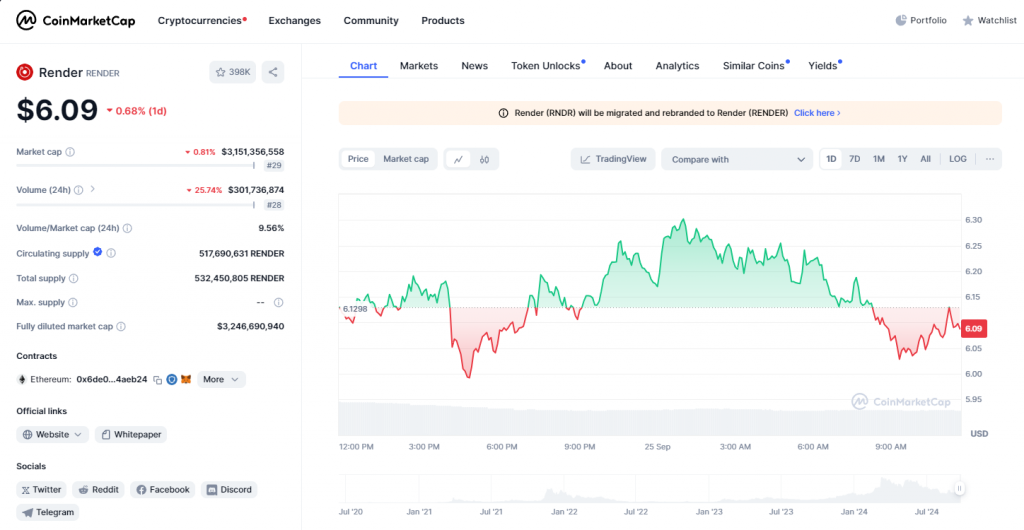The image size is (1024, 530).
Task: Click the TradingView button
Action: coord(613,159)
